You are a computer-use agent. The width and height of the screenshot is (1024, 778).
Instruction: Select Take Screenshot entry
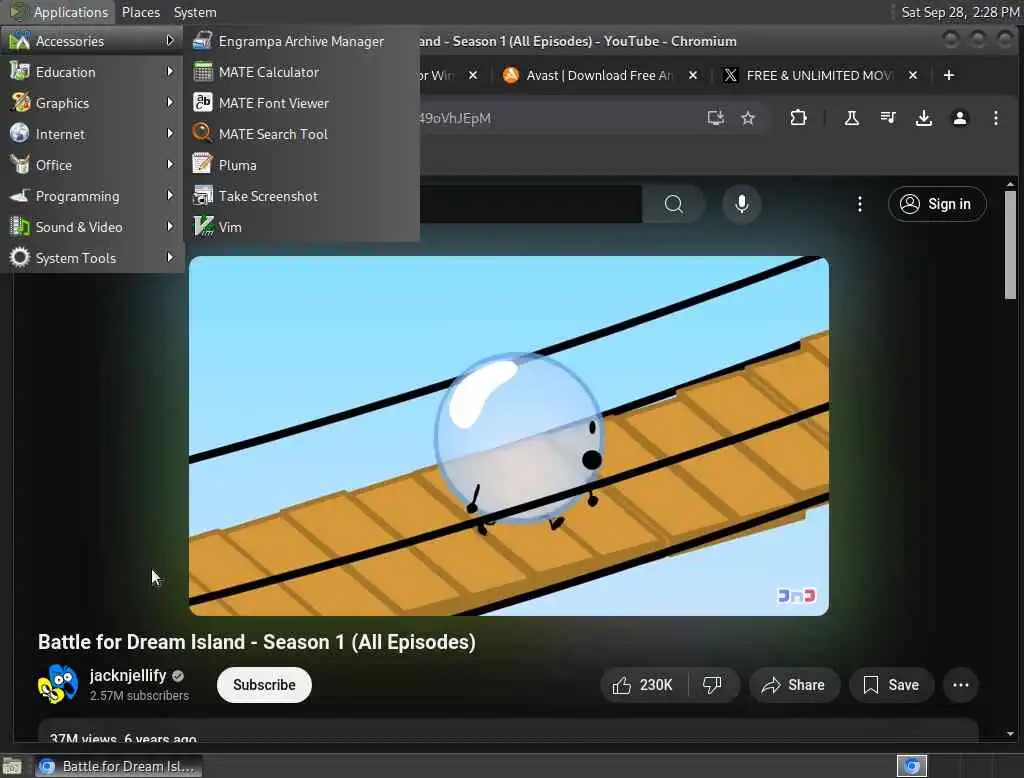click(x=302, y=196)
